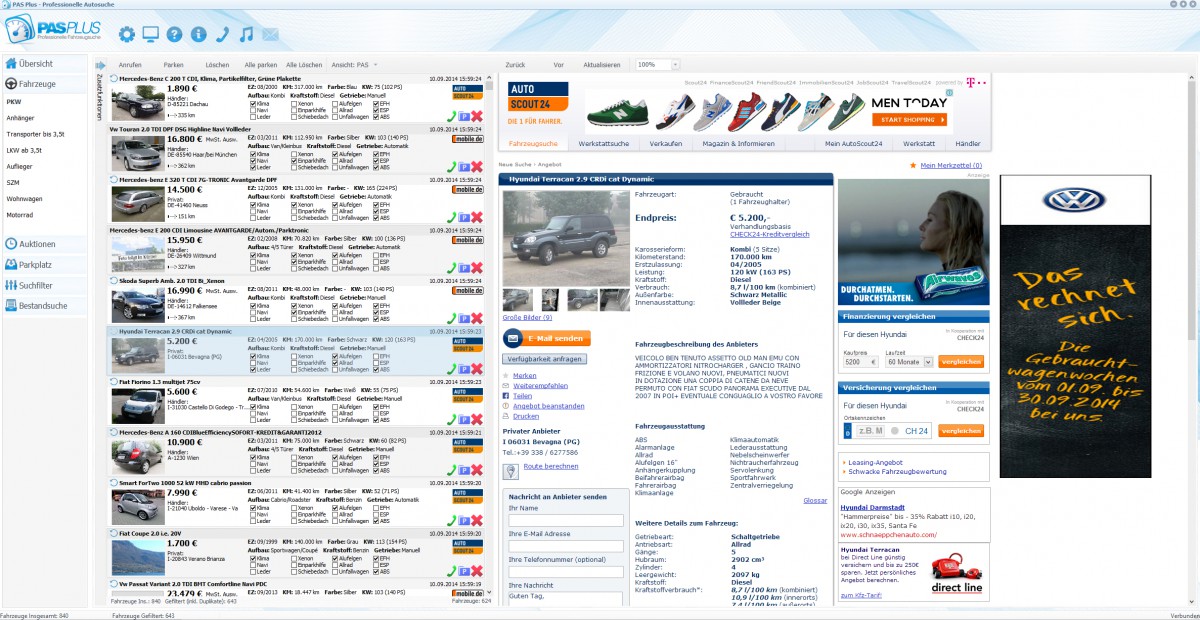Click the Anrufen toolbar button
The width and height of the screenshot is (1200, 620).
(x=130, y=64)
